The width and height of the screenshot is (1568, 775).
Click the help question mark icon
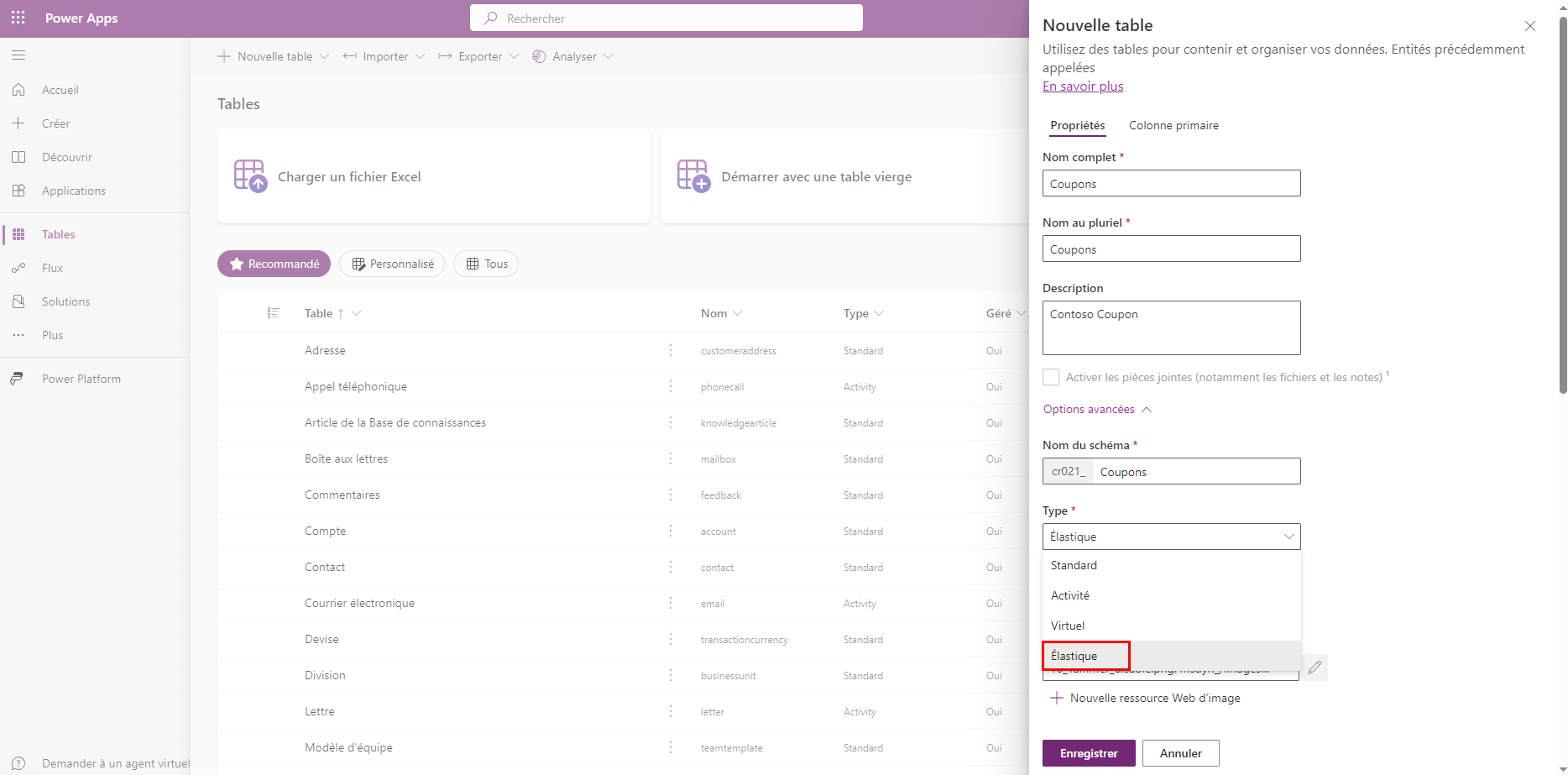[x=18, y=763]
